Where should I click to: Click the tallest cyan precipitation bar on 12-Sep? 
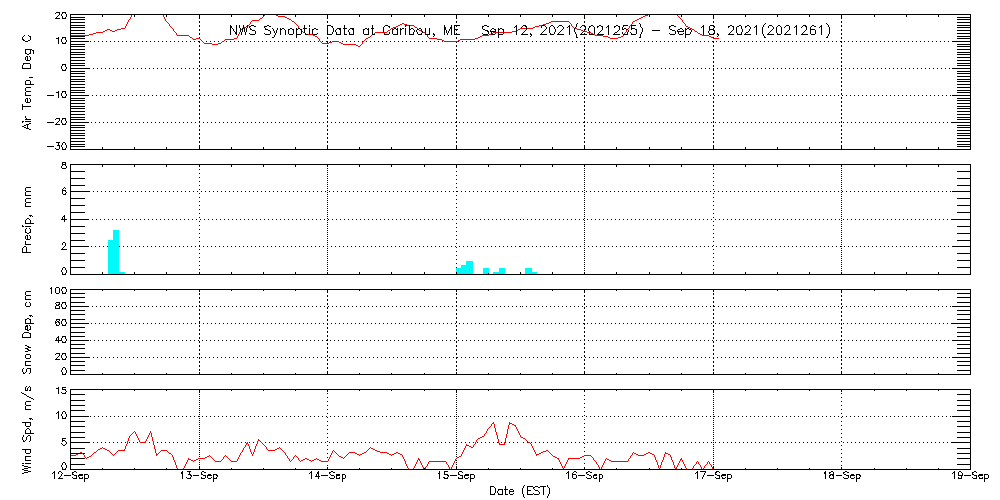(116, 251)
